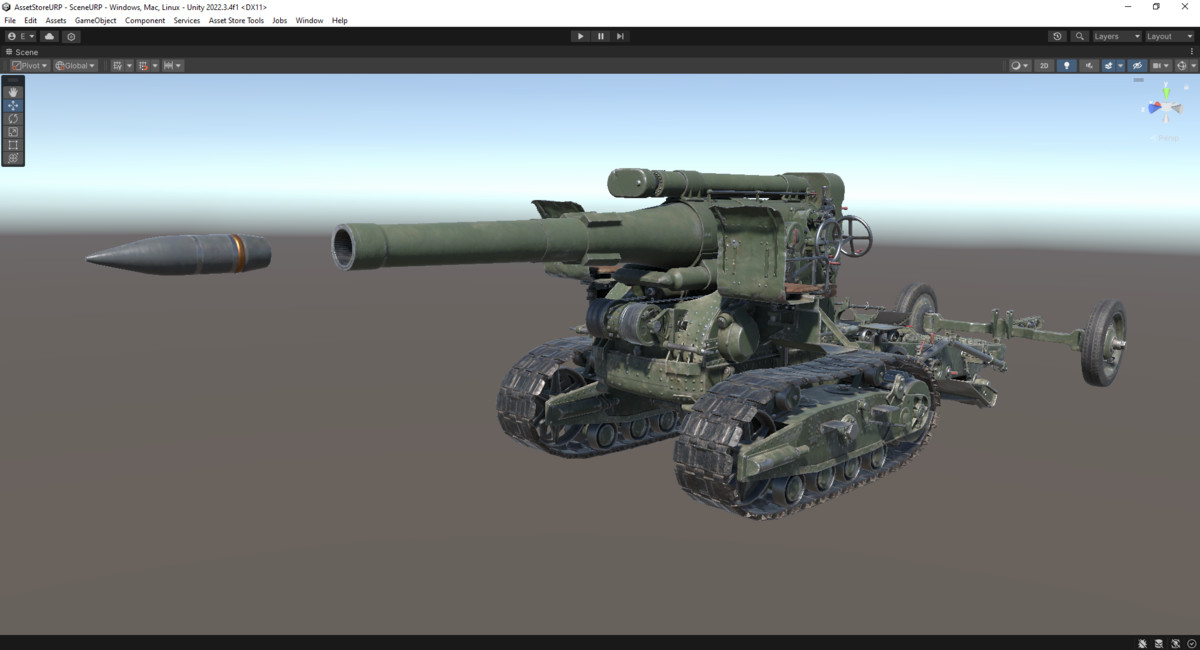Viewport: 1200px width, 650px height.
Task: Toggle 2D view mode in Scene view
Action: click(1043, 65)
